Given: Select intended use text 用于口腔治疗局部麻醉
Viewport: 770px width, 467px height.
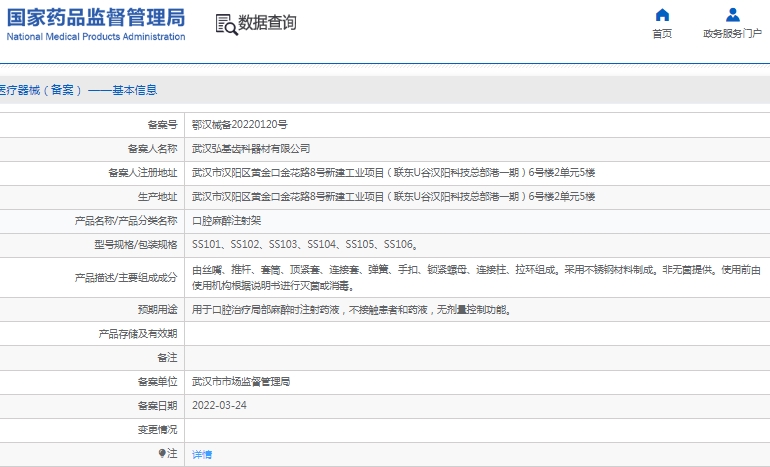Looking at the screenshot, I should point(352,310).
